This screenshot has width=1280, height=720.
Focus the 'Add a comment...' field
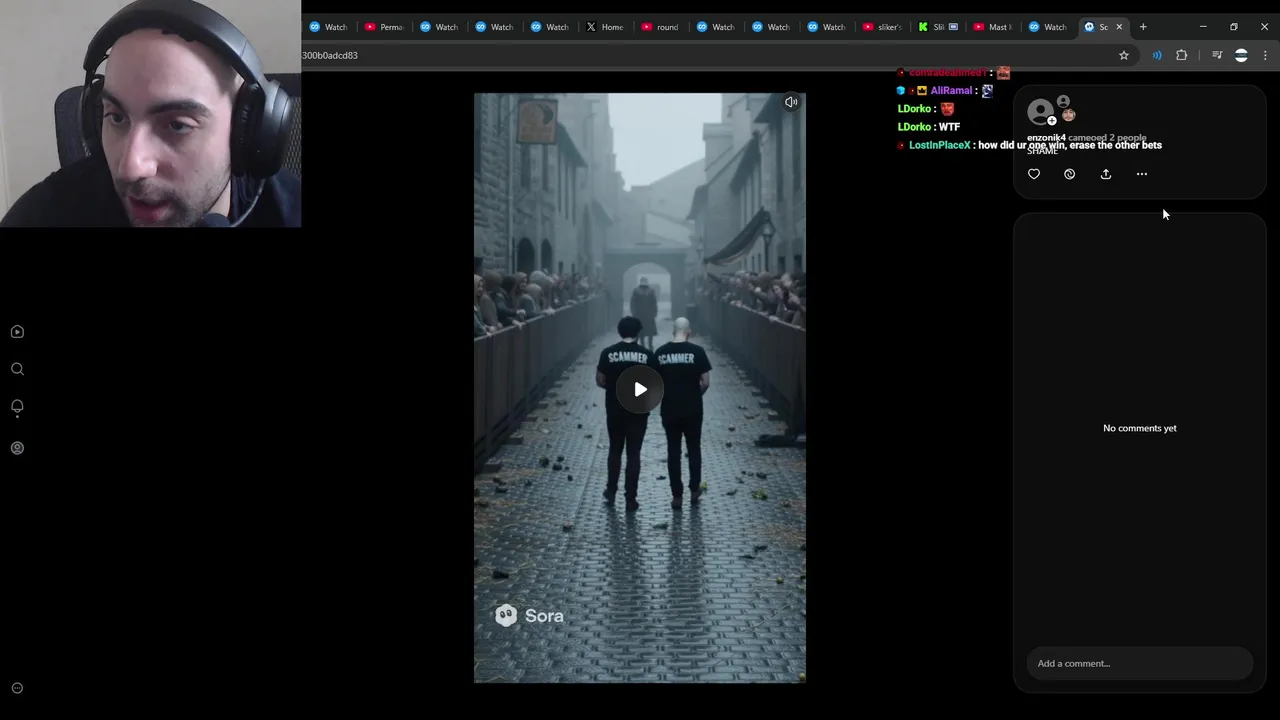point(1139,663)
